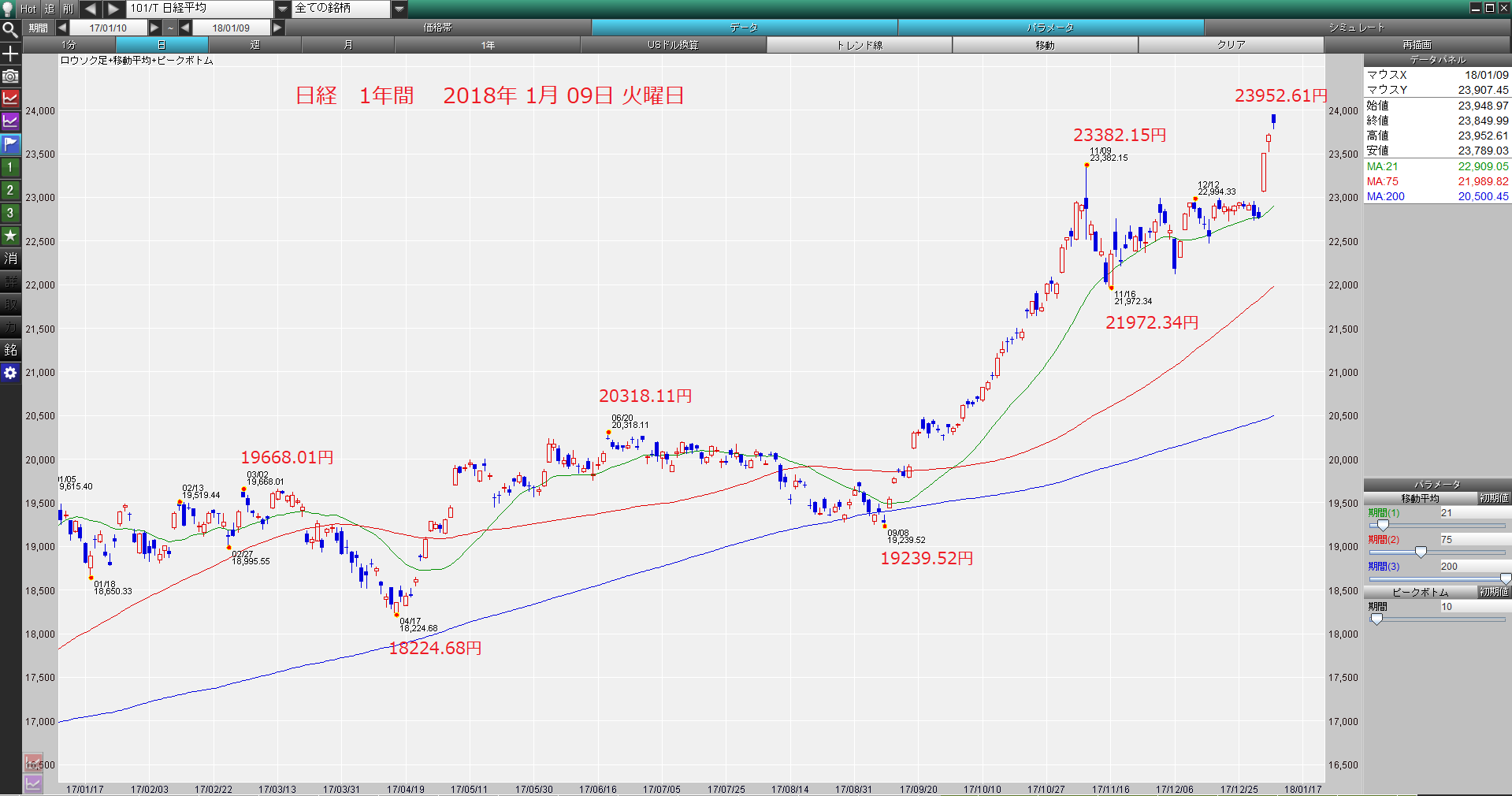Toggle the シミュレート button
Screen dimensions: 1512x796
click(1357, 28)
